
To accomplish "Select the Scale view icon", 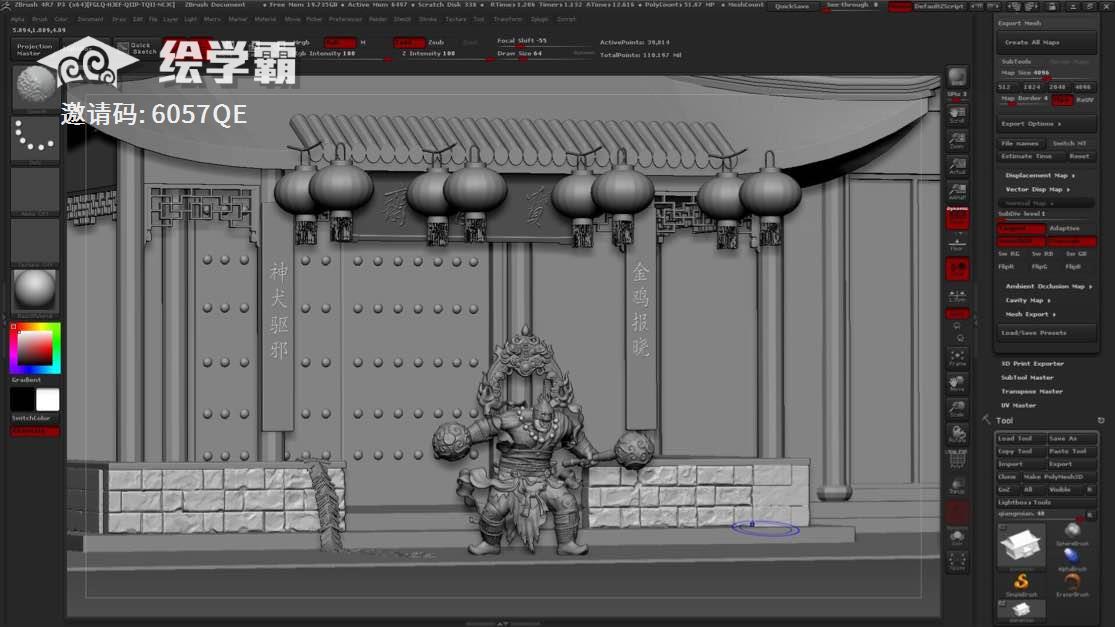I will point(957,409).
